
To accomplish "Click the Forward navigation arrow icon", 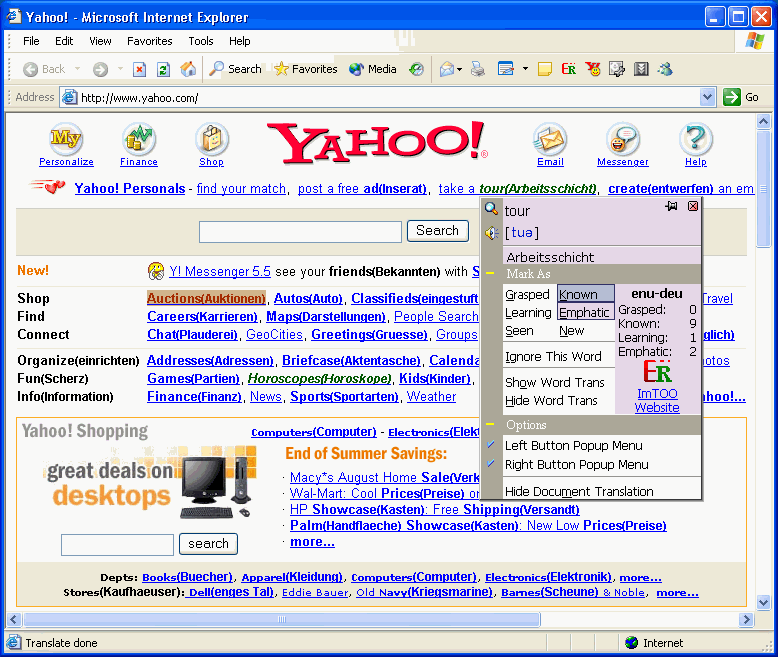I will point(100,69).
